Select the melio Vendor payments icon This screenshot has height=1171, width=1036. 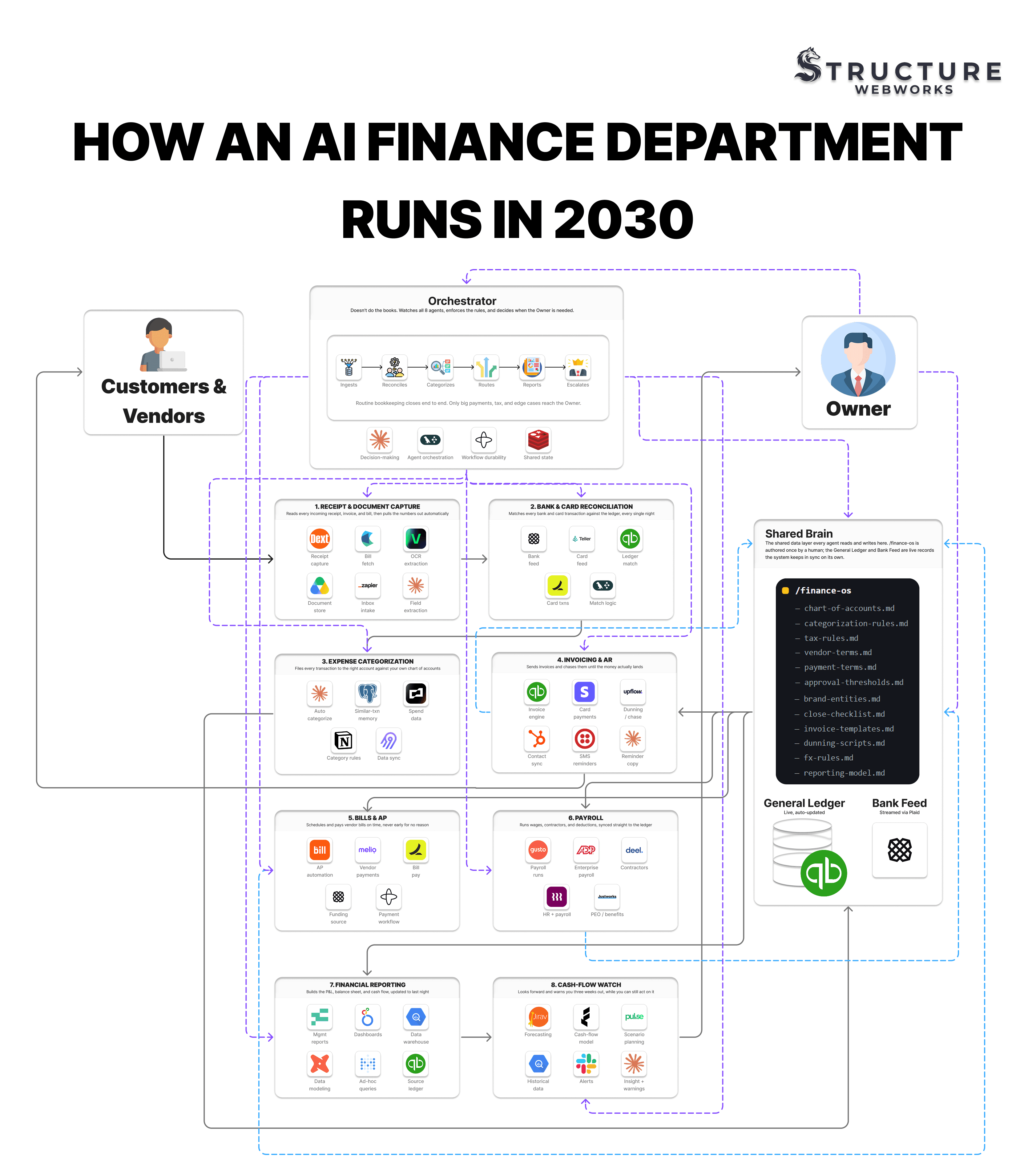click(367, 850)
